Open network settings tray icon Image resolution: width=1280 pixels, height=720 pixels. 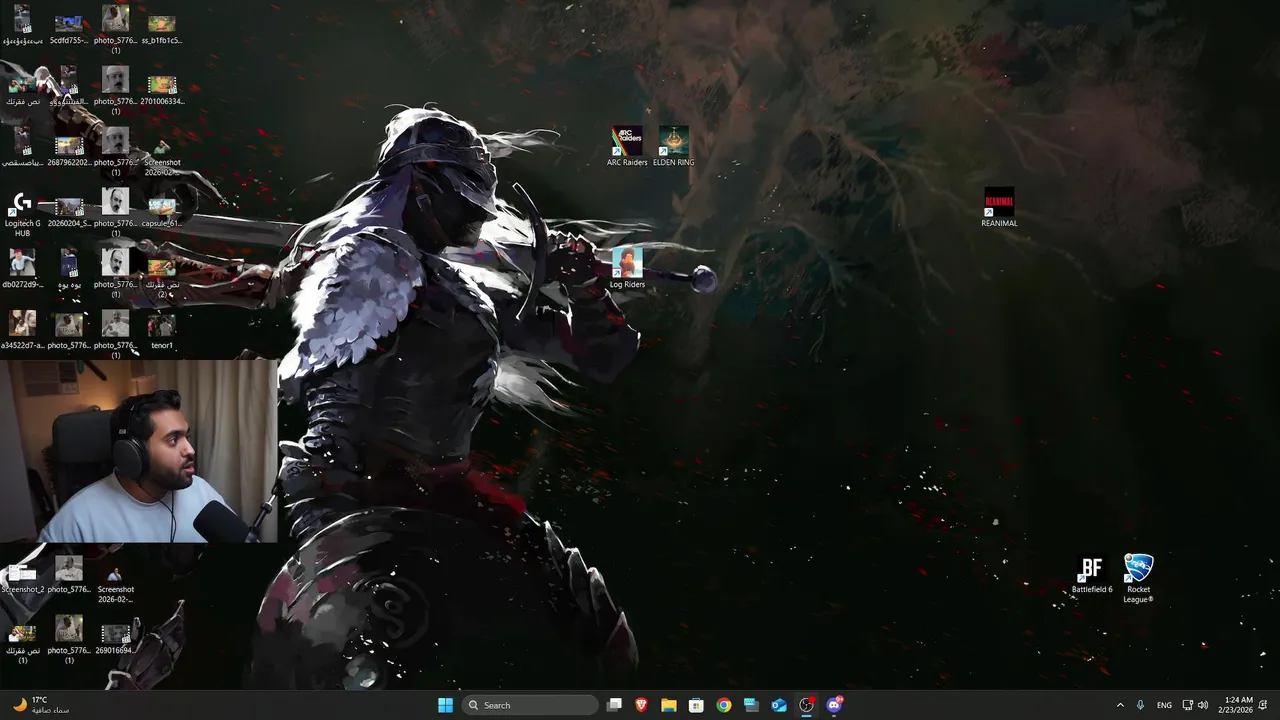(x=1187, y=705)
